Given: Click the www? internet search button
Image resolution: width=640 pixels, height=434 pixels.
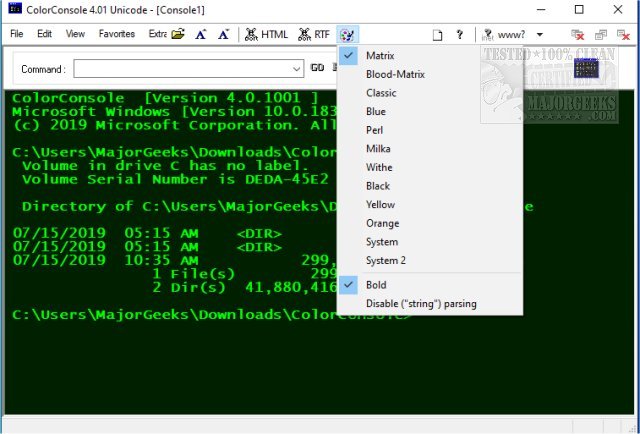Looking at the screenshot, I should click(503, 35).
